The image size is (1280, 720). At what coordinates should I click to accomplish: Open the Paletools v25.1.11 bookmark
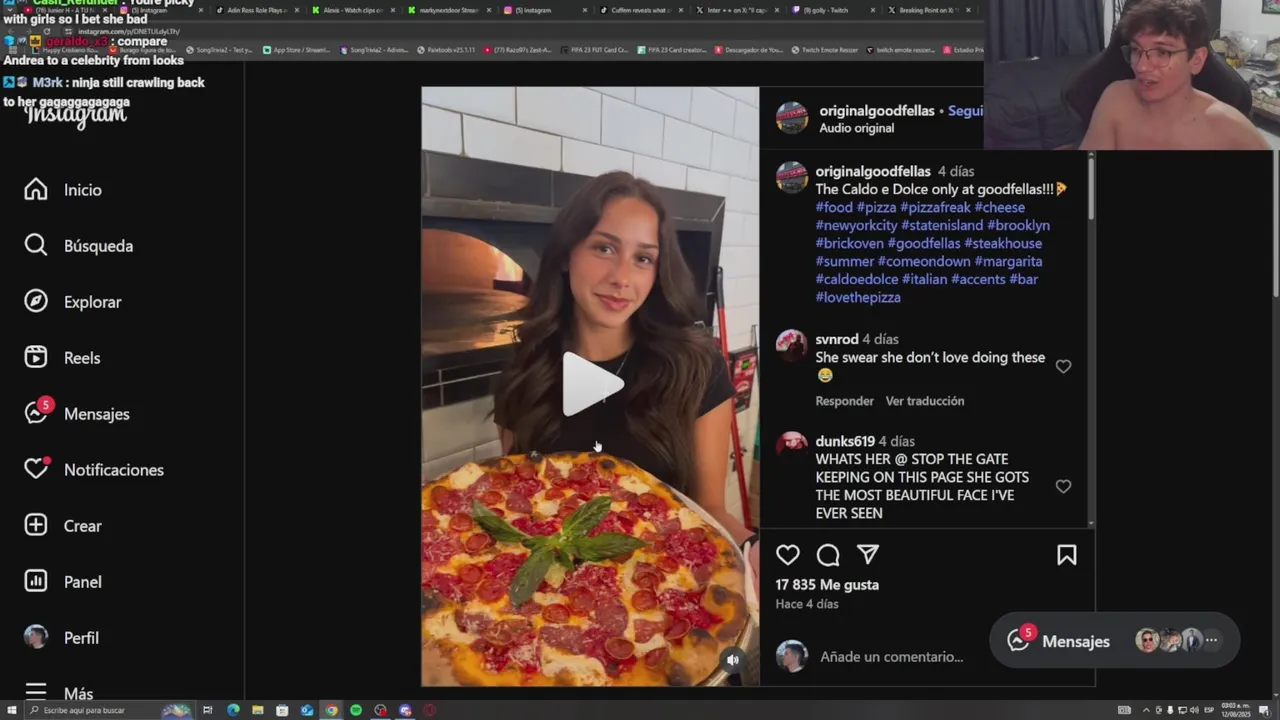pos(444,49)
